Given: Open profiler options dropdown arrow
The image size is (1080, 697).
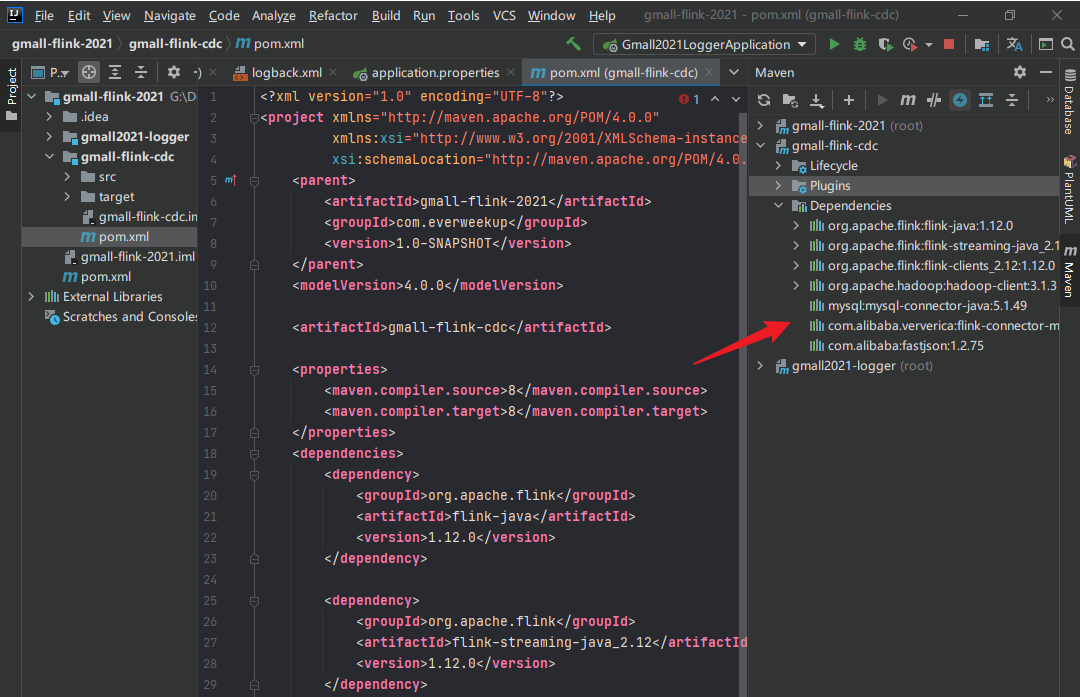Looking at the screenshot, I should coord(928,45).
